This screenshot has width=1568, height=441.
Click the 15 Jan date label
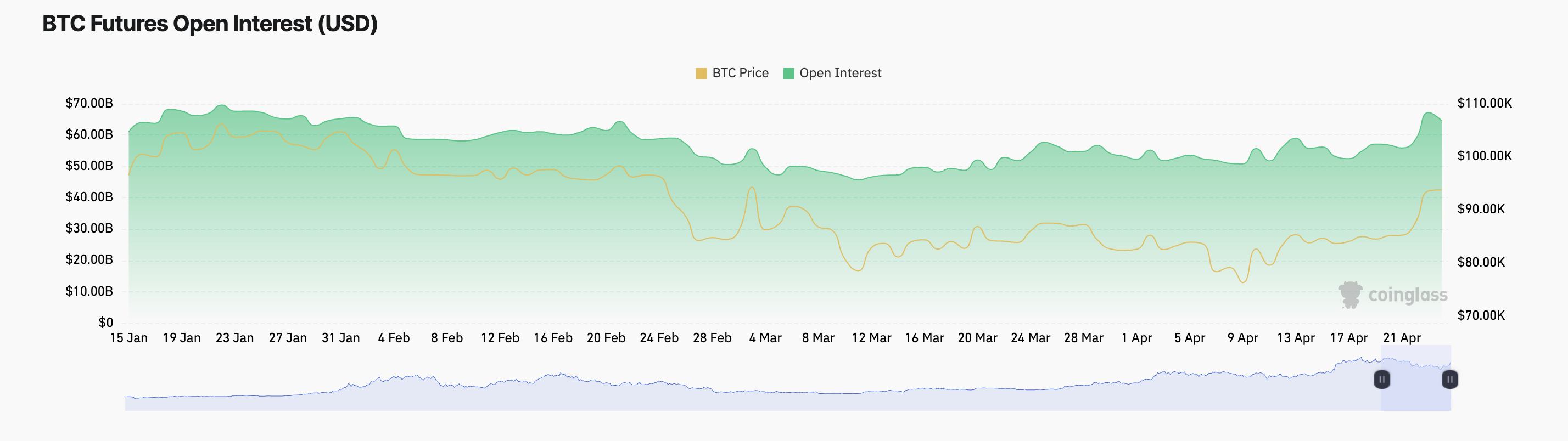[x=128, y=338]
